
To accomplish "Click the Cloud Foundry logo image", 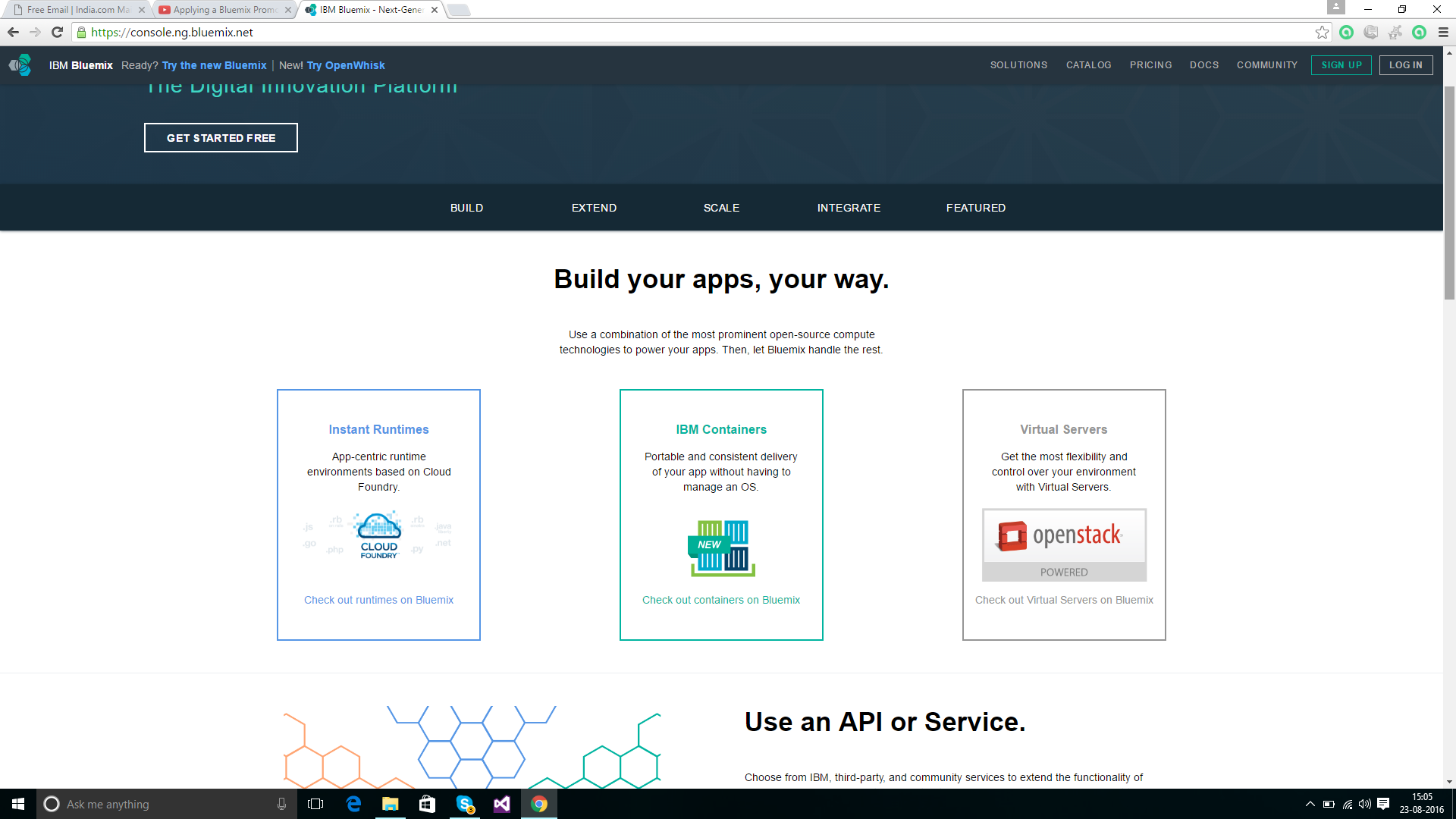I will click(378, 536).
